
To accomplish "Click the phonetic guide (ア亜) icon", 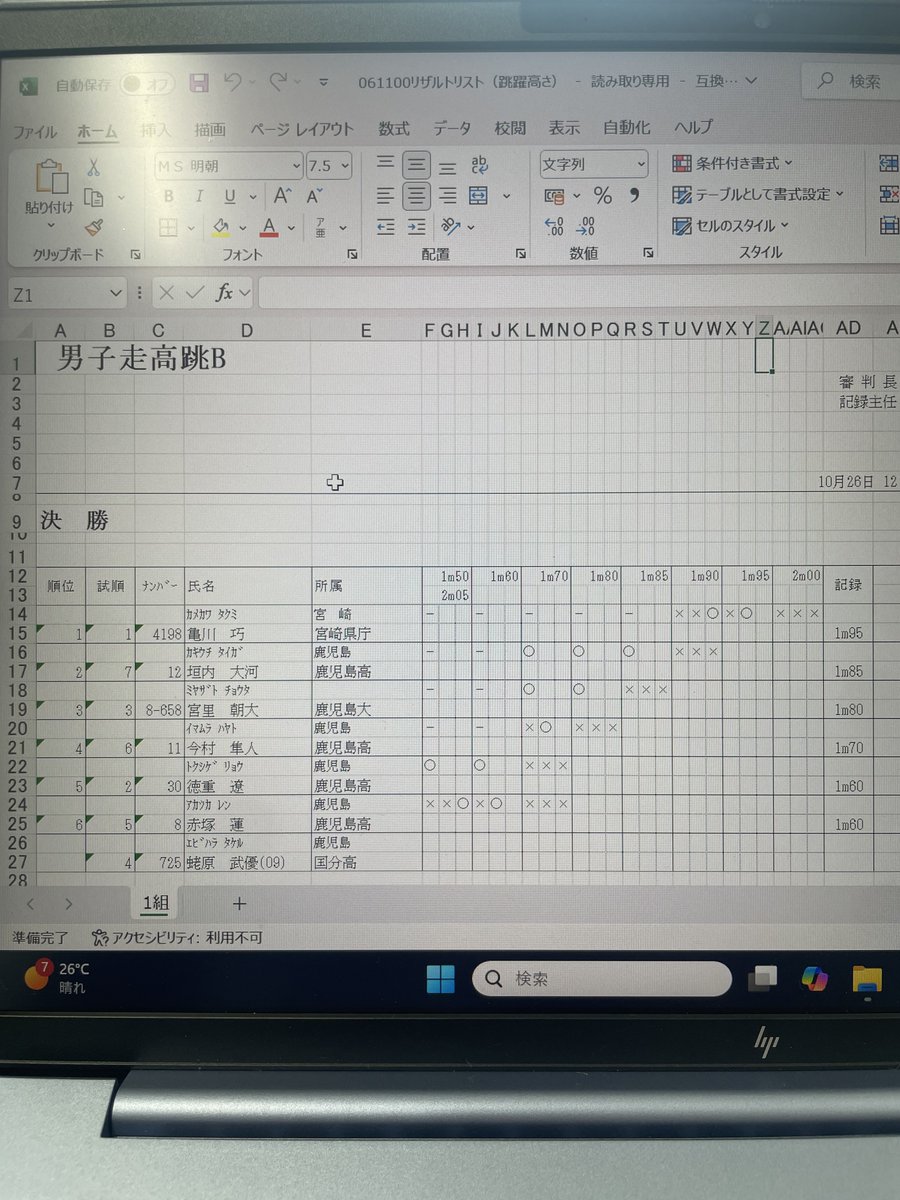I will (x=320, y=228).
